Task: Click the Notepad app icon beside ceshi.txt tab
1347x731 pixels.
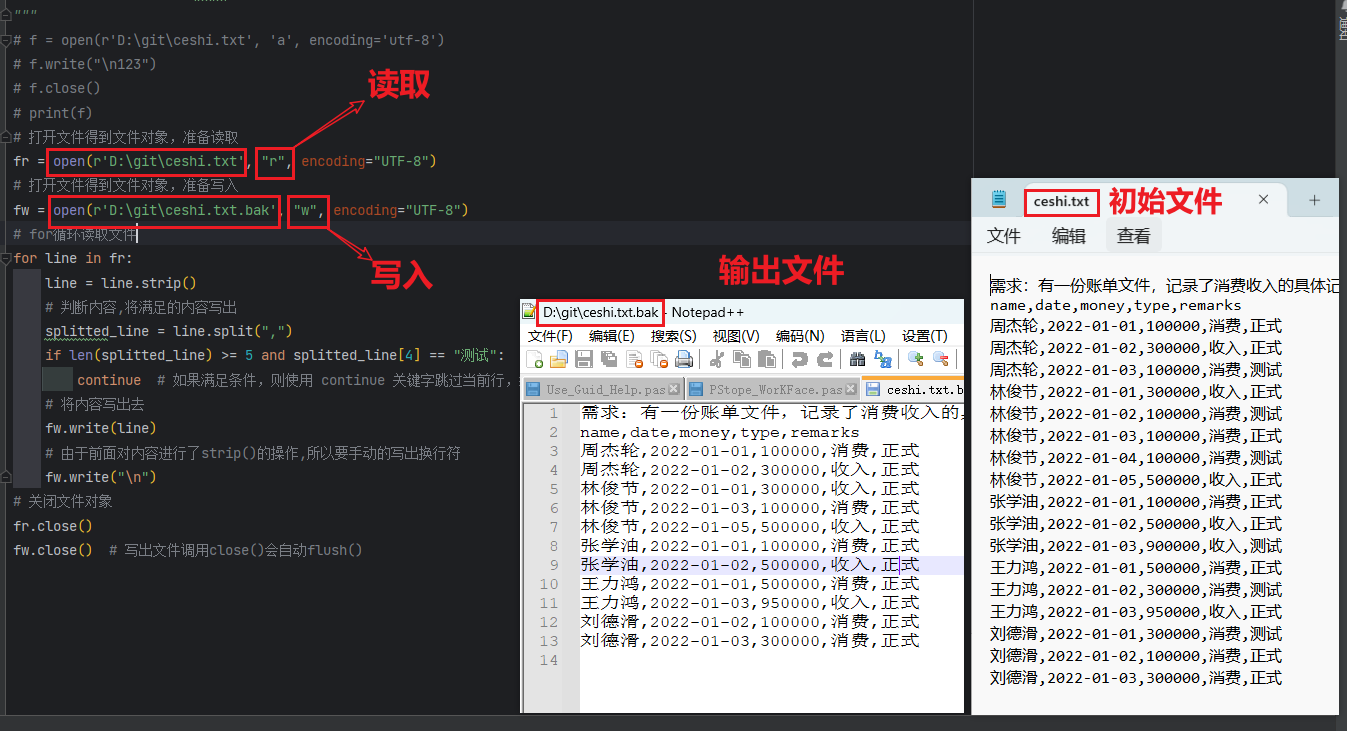Action: (998, 200)
